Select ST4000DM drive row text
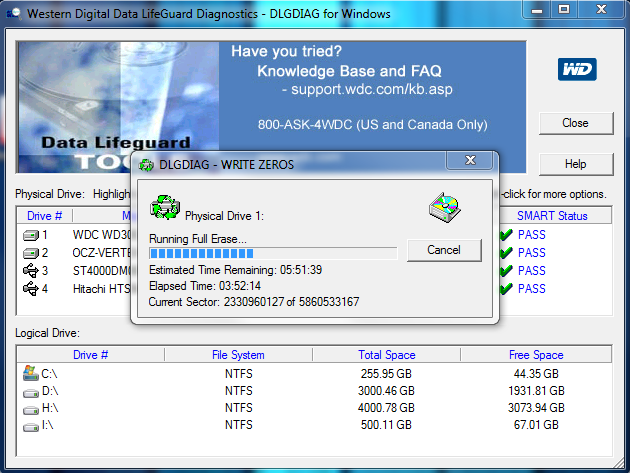Image resolution: width=630 pixels, height=473 pixels. pos(102,271)
